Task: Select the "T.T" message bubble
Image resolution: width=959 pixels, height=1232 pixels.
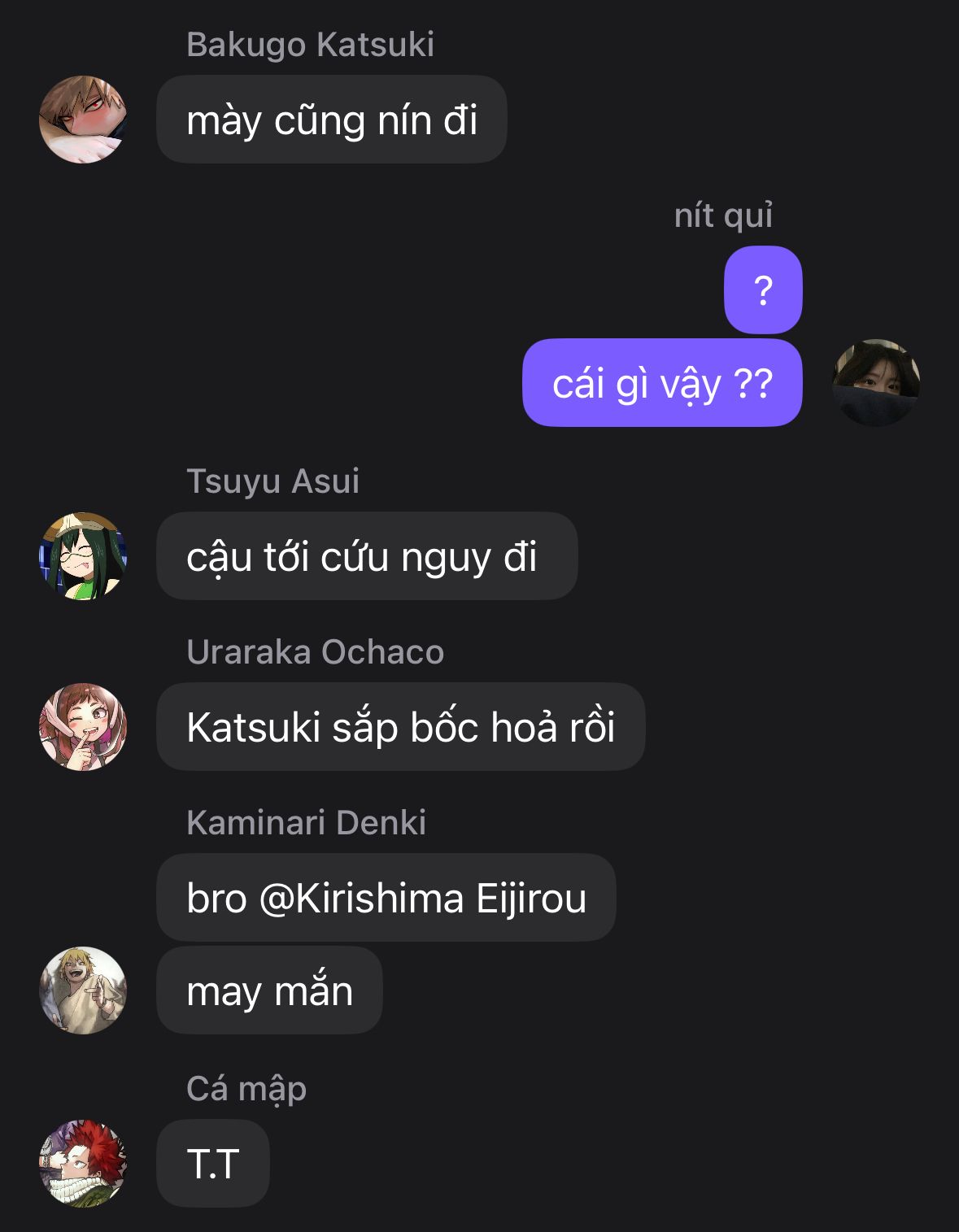Action: 213,1164
